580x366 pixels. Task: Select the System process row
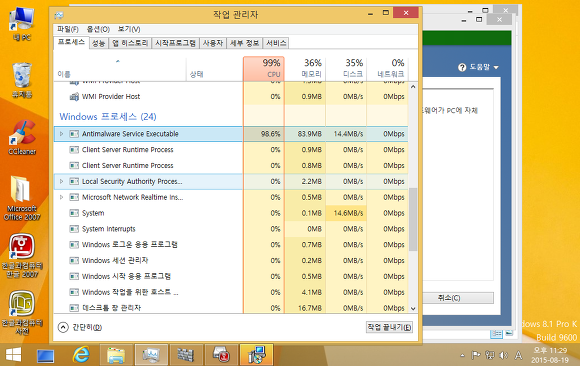pos(231,213)
